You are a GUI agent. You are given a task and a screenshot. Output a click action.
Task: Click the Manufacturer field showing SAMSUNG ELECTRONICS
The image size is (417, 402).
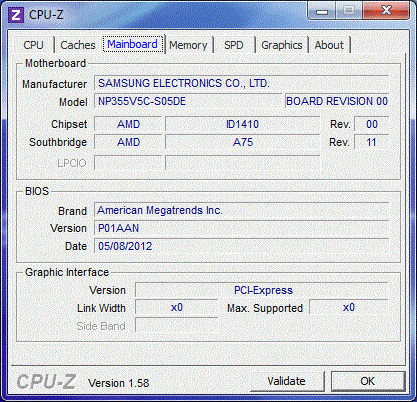[x=241, y=83]
